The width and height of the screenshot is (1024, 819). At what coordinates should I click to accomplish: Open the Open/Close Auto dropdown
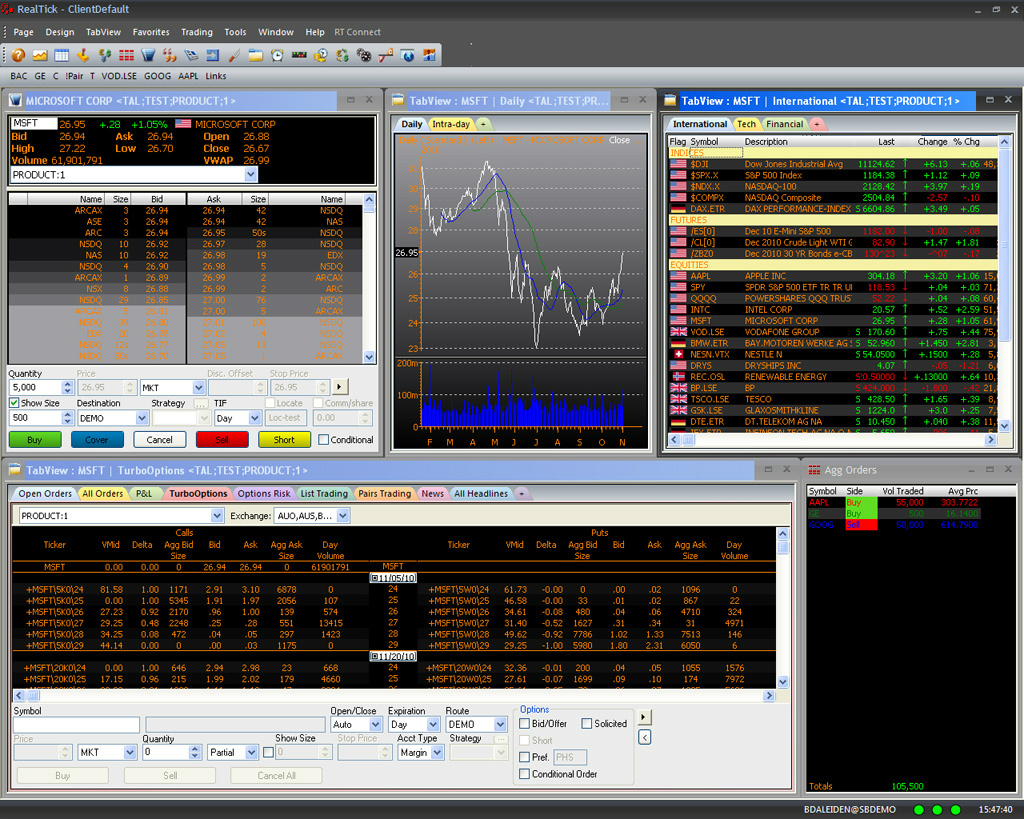pyautogui.click(x=375, y=724)
